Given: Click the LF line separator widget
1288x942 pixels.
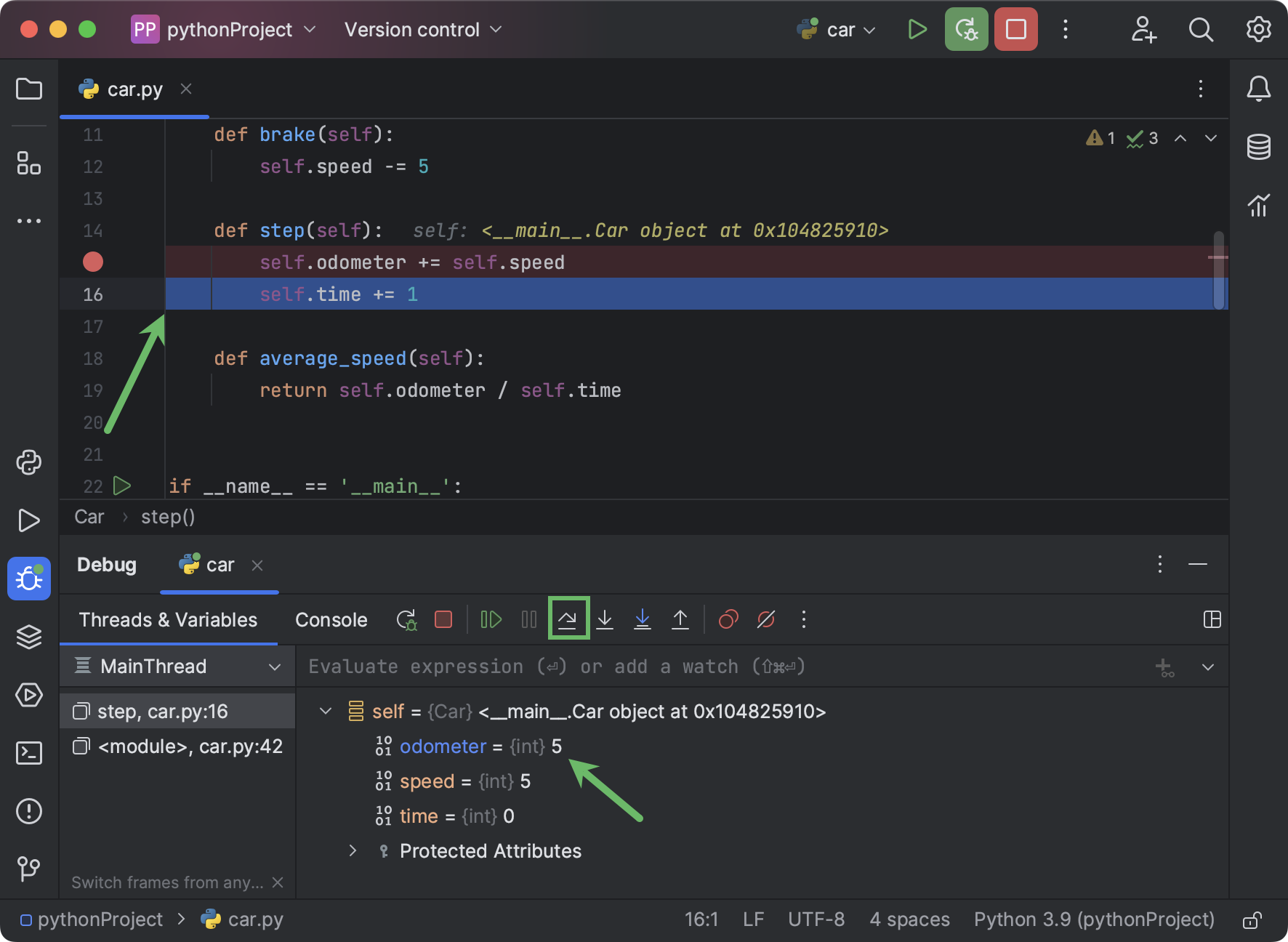Looking at the screenshot, I should (x=753, y=920).
